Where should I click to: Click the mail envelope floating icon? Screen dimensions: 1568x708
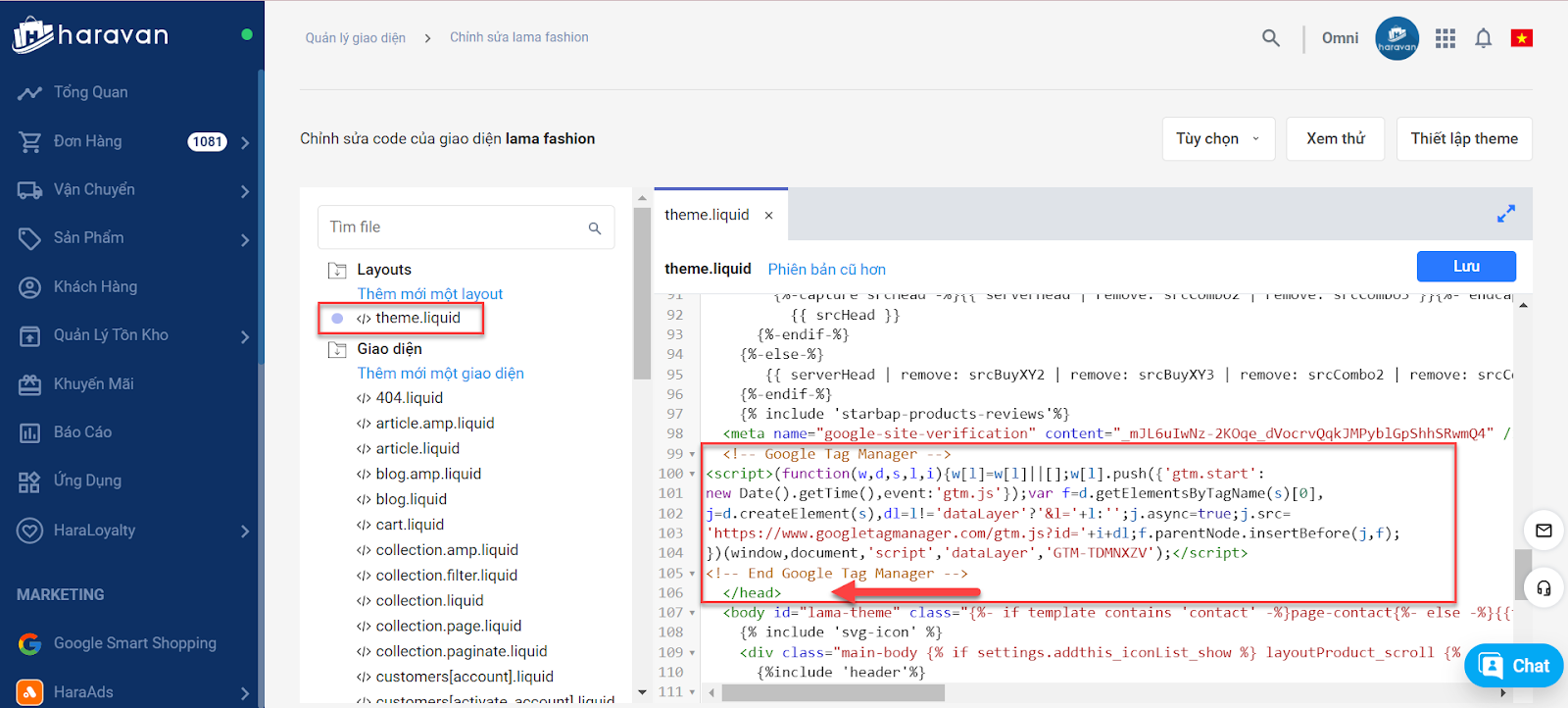pyautogui.click(x=1543, y=531)
